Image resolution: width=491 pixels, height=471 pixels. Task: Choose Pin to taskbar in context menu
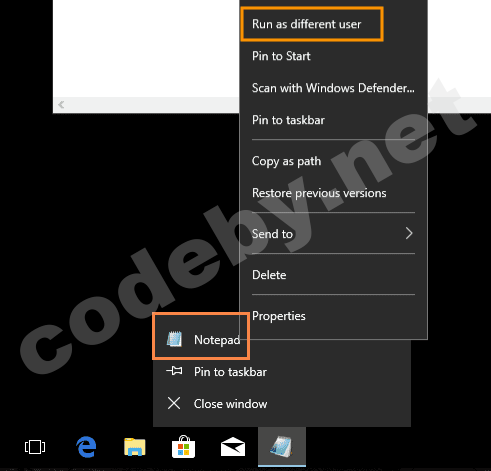[288, 120]
